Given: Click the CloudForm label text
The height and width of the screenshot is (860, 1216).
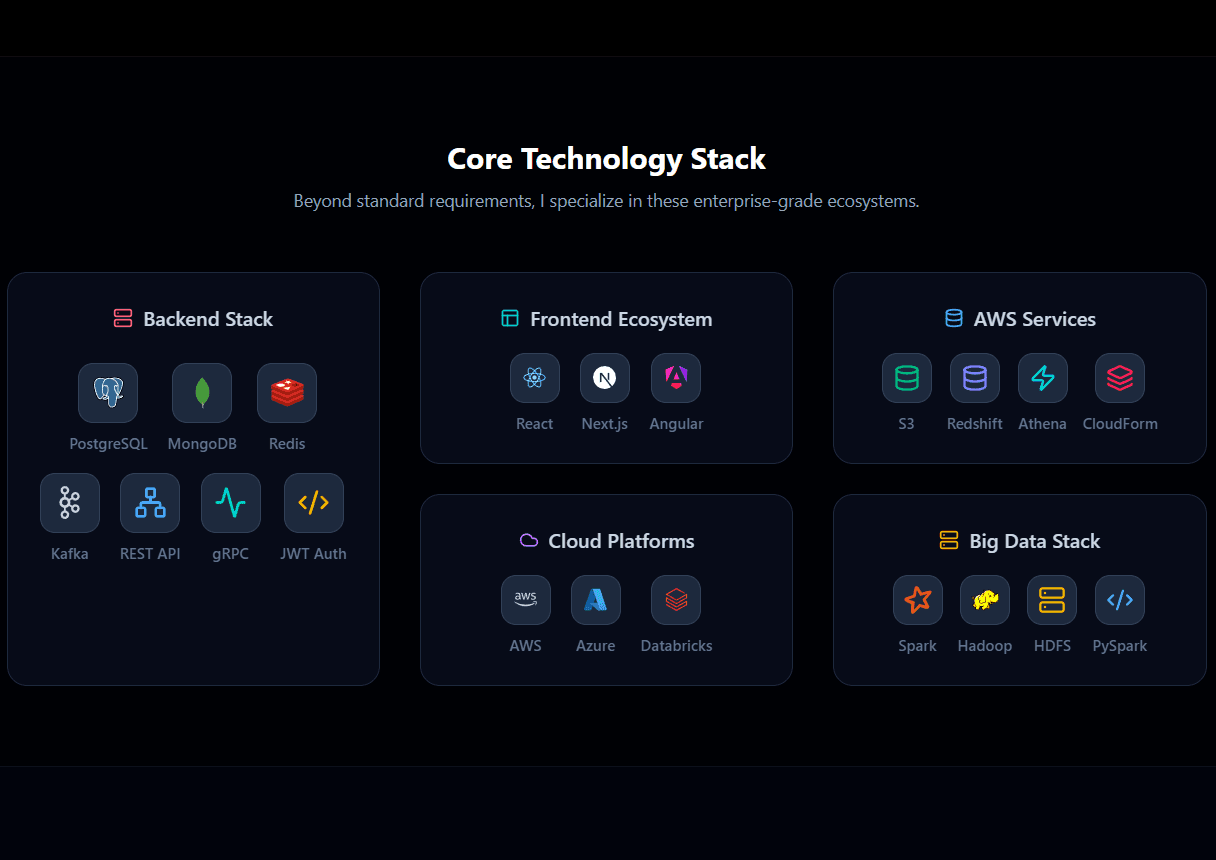Looking at the screenshot, I should click(1120, 424).
